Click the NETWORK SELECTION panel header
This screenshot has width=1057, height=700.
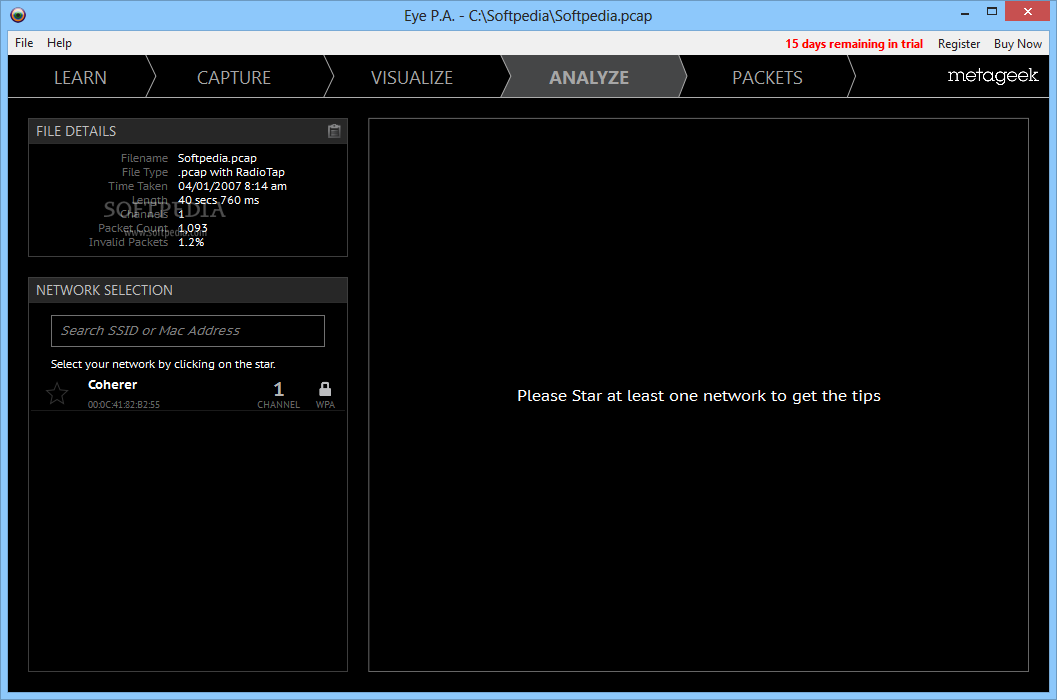(188, 290)
